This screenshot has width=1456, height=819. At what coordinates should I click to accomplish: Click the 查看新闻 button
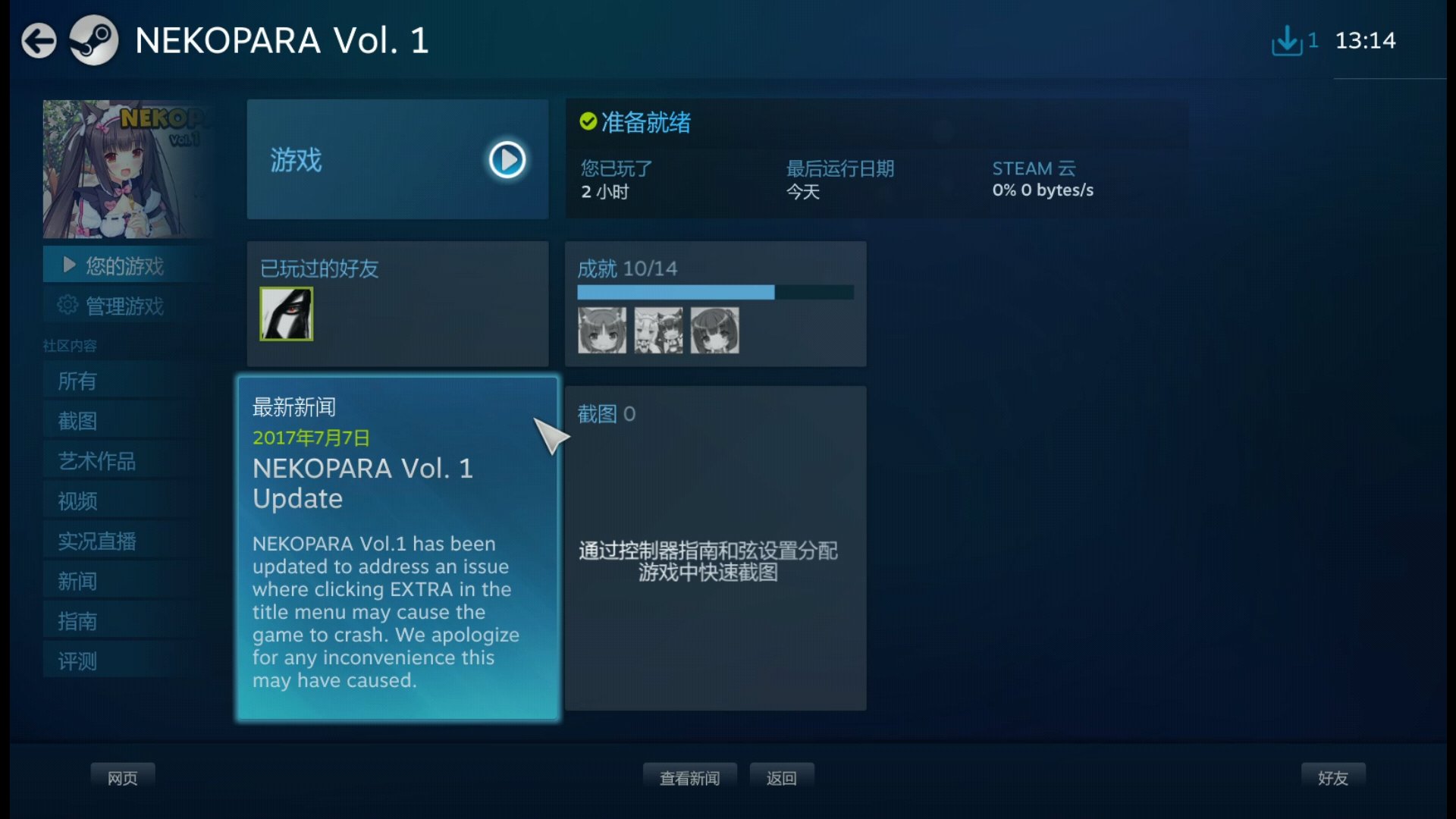coord(689,778)
